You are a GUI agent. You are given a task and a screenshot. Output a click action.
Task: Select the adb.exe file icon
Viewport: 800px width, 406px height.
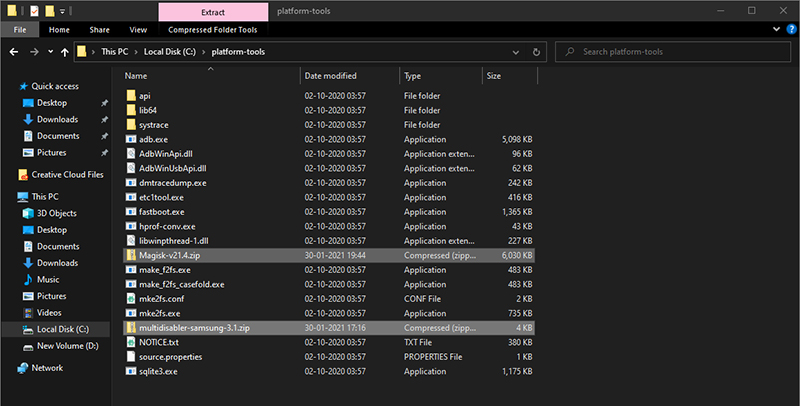click(x=131, y=139)
